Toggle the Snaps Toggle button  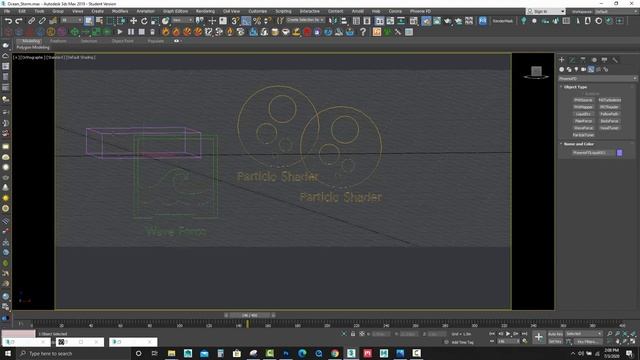point(236,21)
